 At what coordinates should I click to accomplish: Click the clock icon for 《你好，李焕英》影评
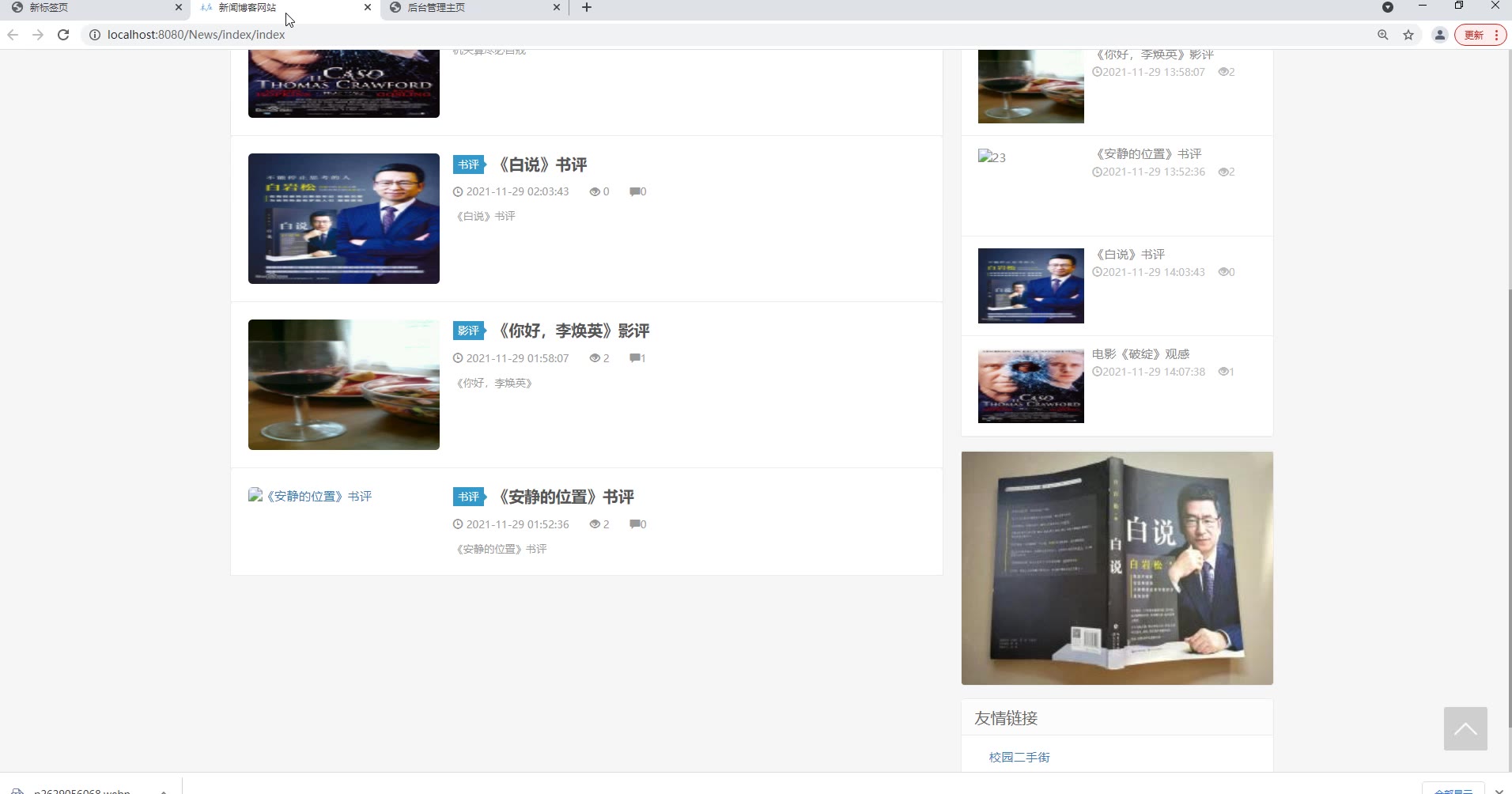point(458,358)
